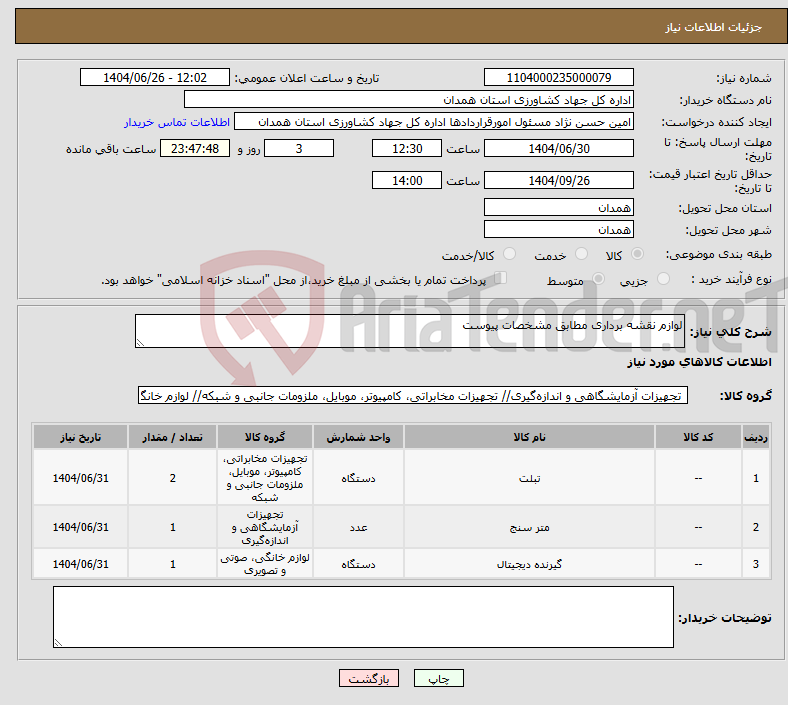Click the عدد unit cell
The image size is (788, 705).
click(x=358, y=527)
